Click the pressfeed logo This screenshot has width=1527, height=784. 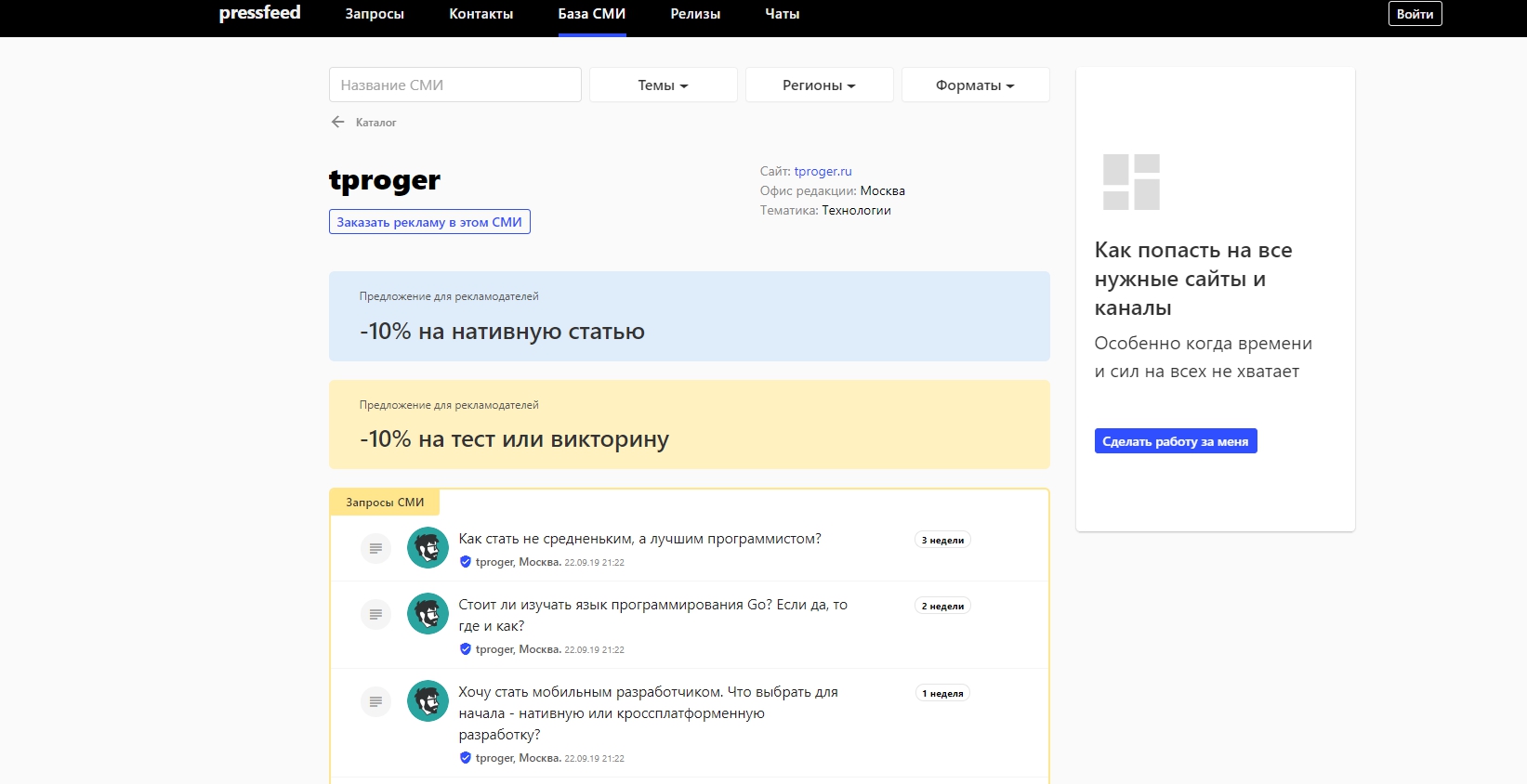pos(259,13)
